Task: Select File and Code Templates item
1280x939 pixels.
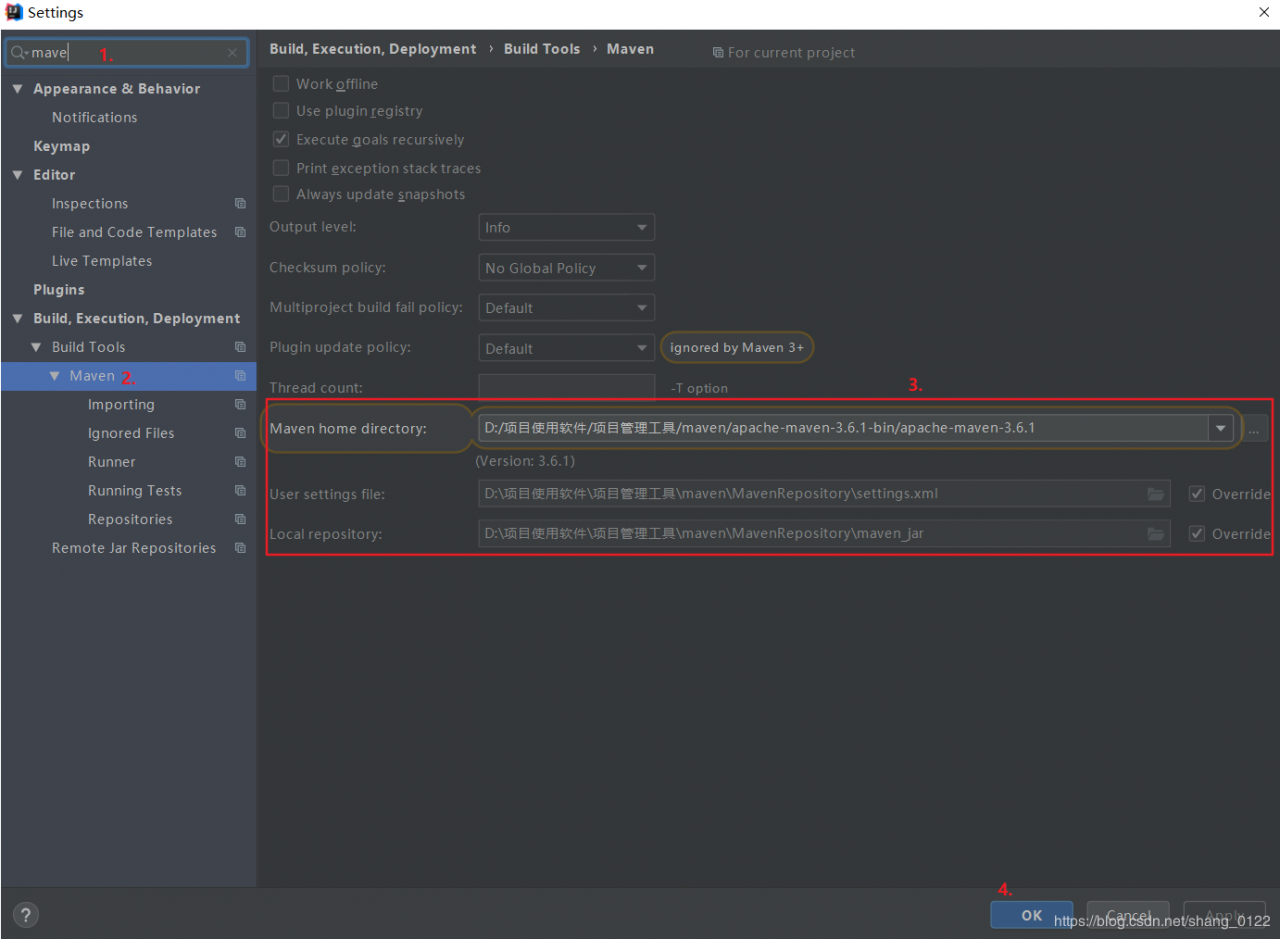Action: click(134, 232)
